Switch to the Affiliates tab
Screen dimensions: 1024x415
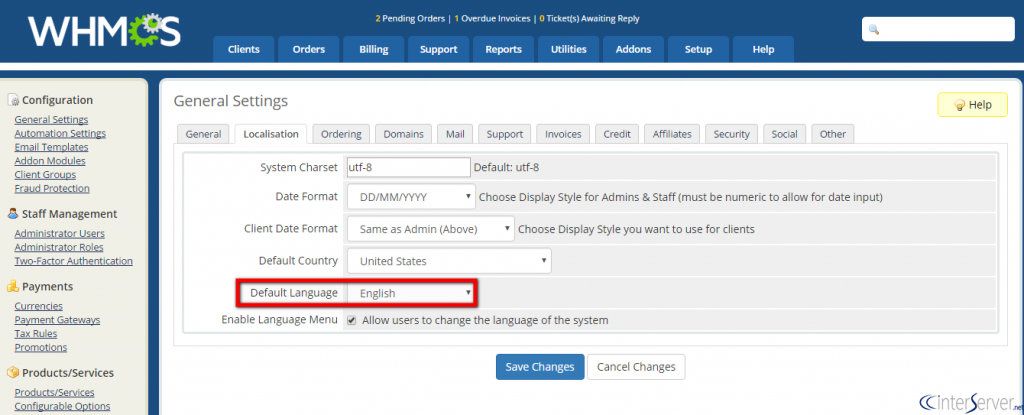point(672,134)
